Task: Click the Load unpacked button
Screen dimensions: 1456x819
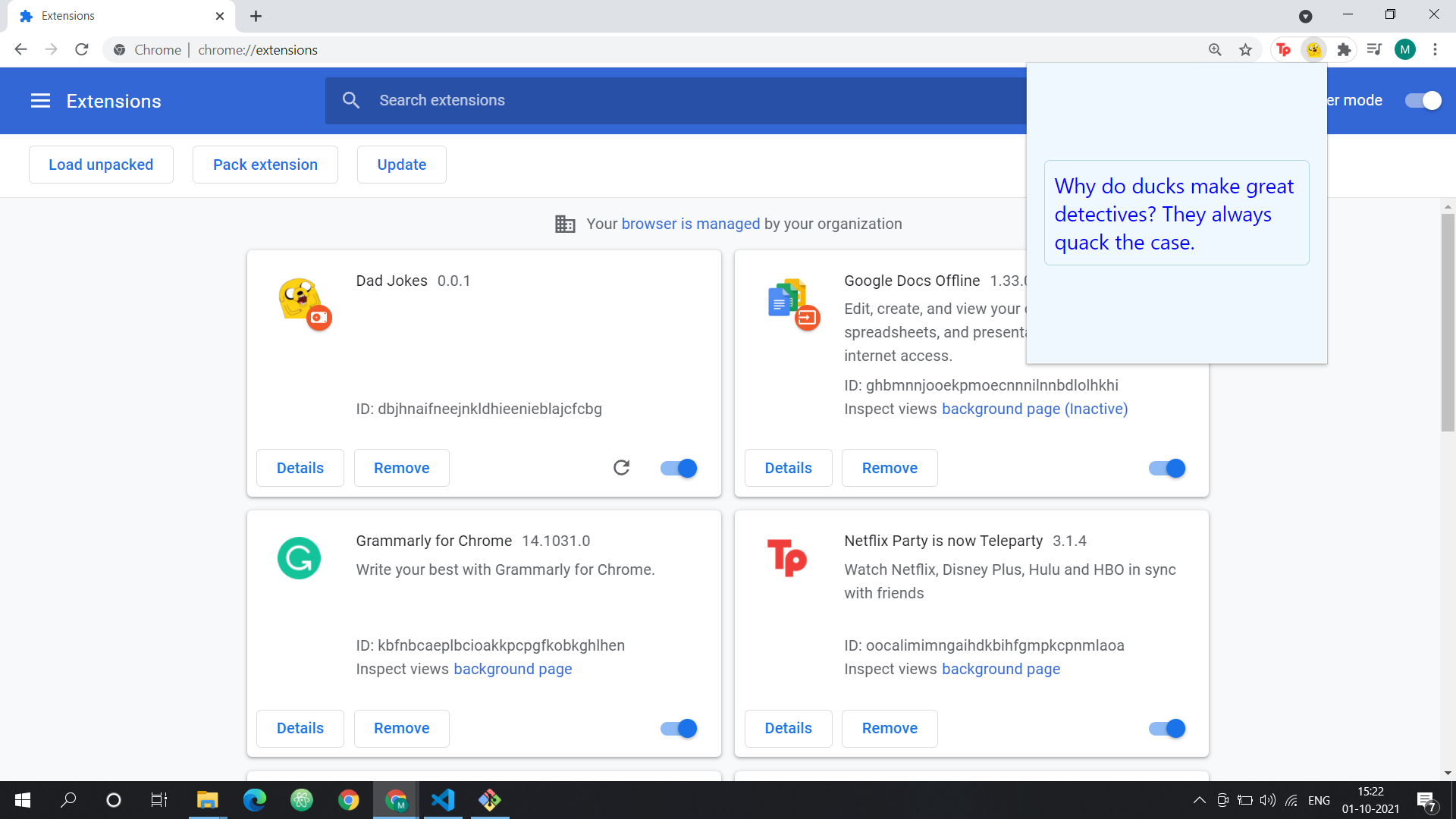Action: tap(101, 164)
